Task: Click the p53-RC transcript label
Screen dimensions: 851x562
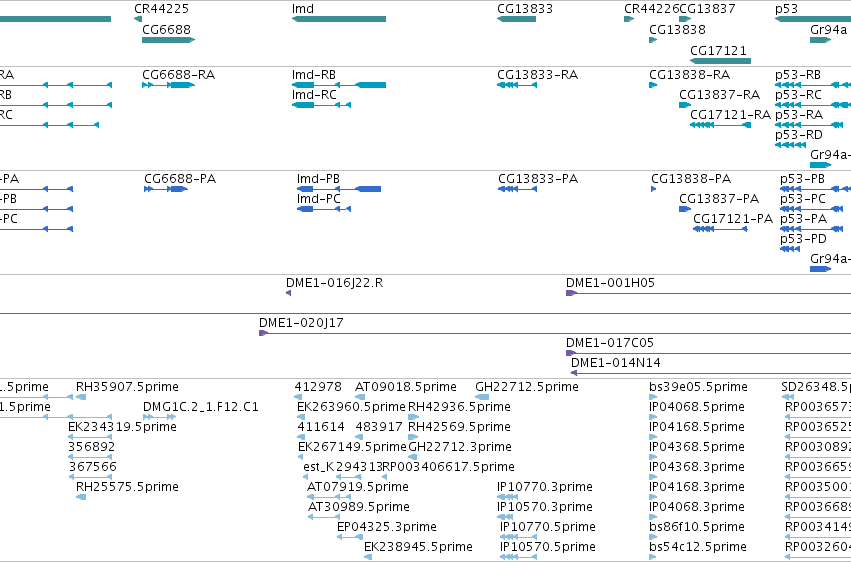Action: 798,95
